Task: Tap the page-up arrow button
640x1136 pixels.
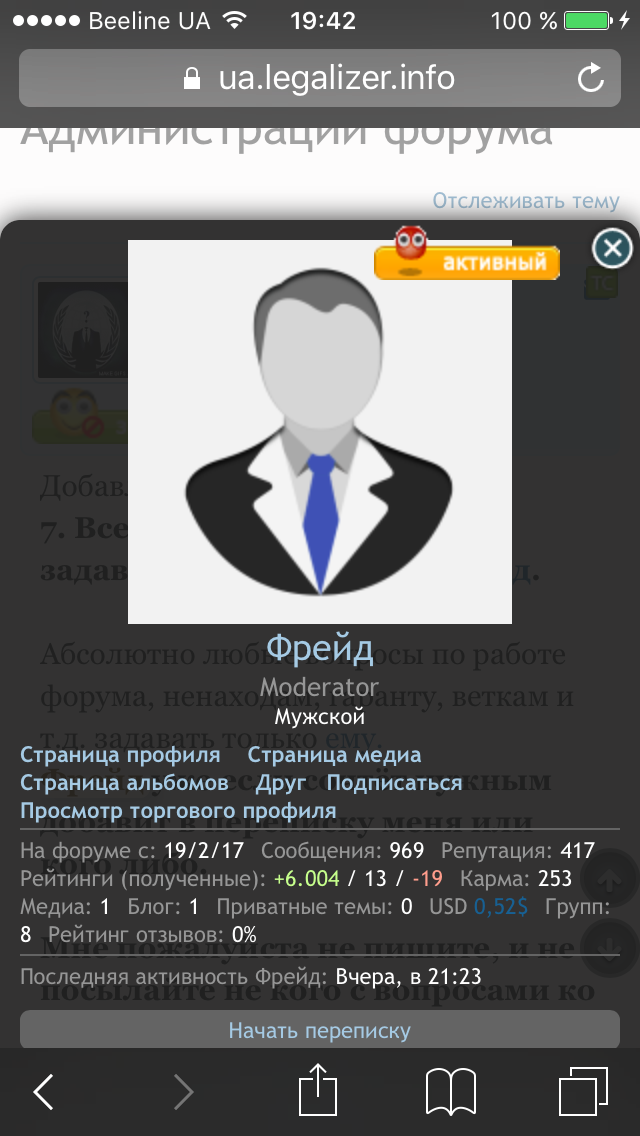Action: pyautogui.click(x=610, y=880)
